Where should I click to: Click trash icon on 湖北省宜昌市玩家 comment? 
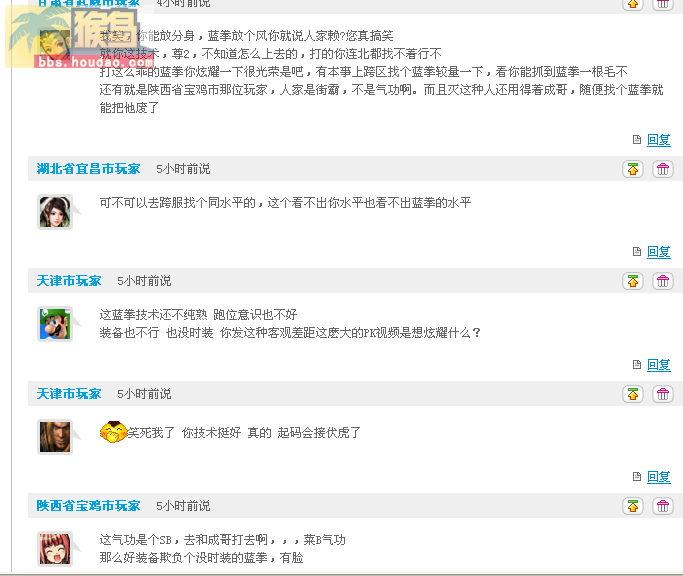point(663,169)
